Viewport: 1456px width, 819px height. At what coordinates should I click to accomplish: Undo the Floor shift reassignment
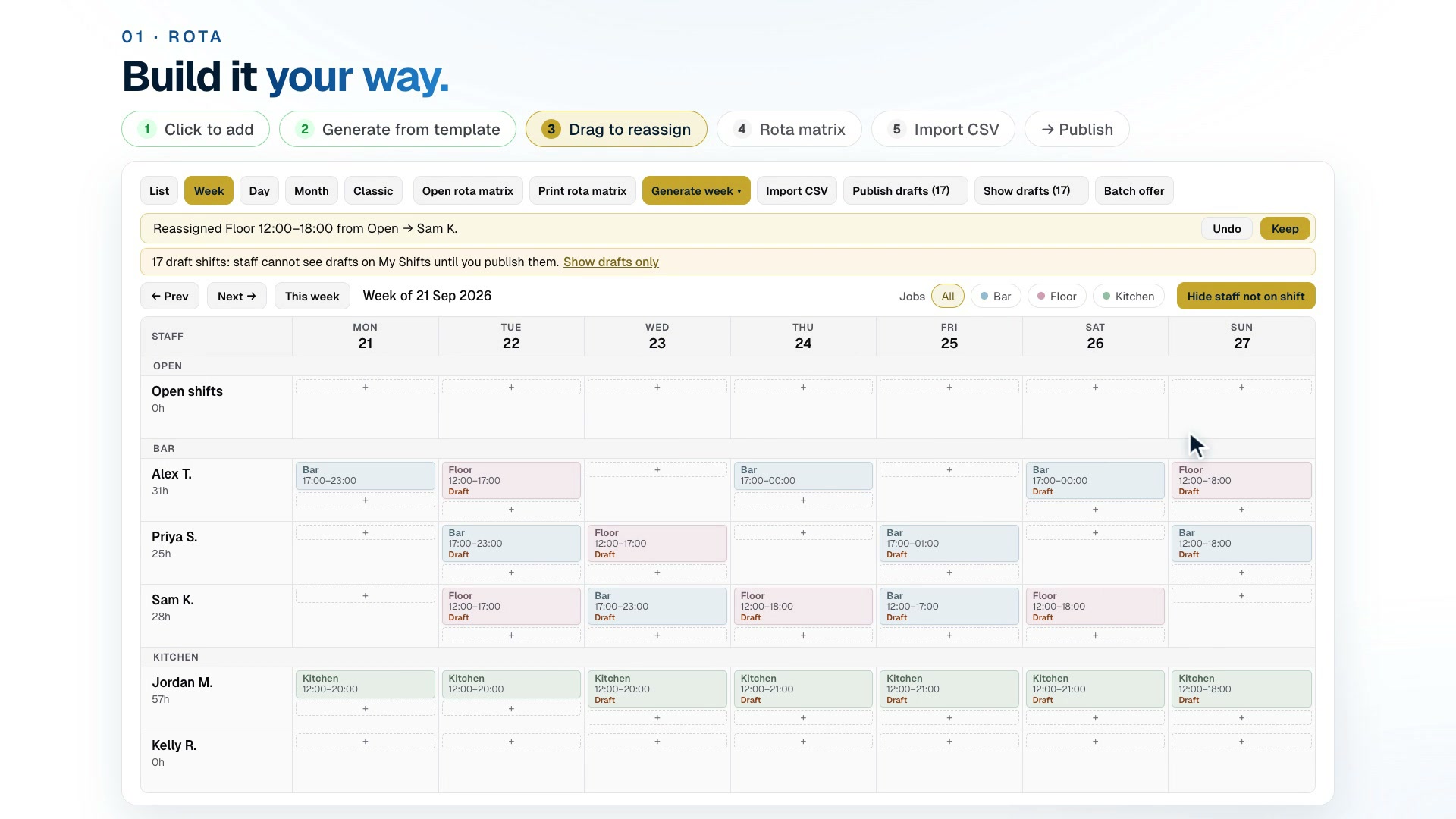pos(1226,229)
